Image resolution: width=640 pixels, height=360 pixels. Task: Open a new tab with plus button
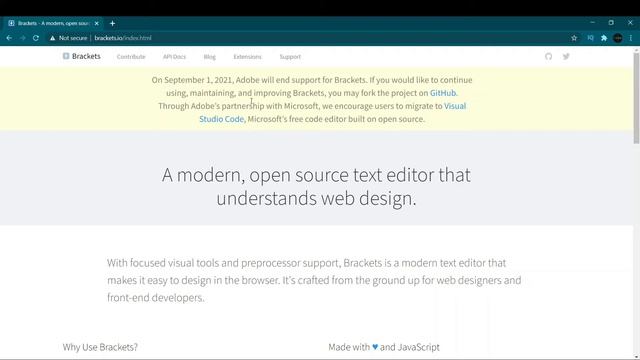coord(112,23)
